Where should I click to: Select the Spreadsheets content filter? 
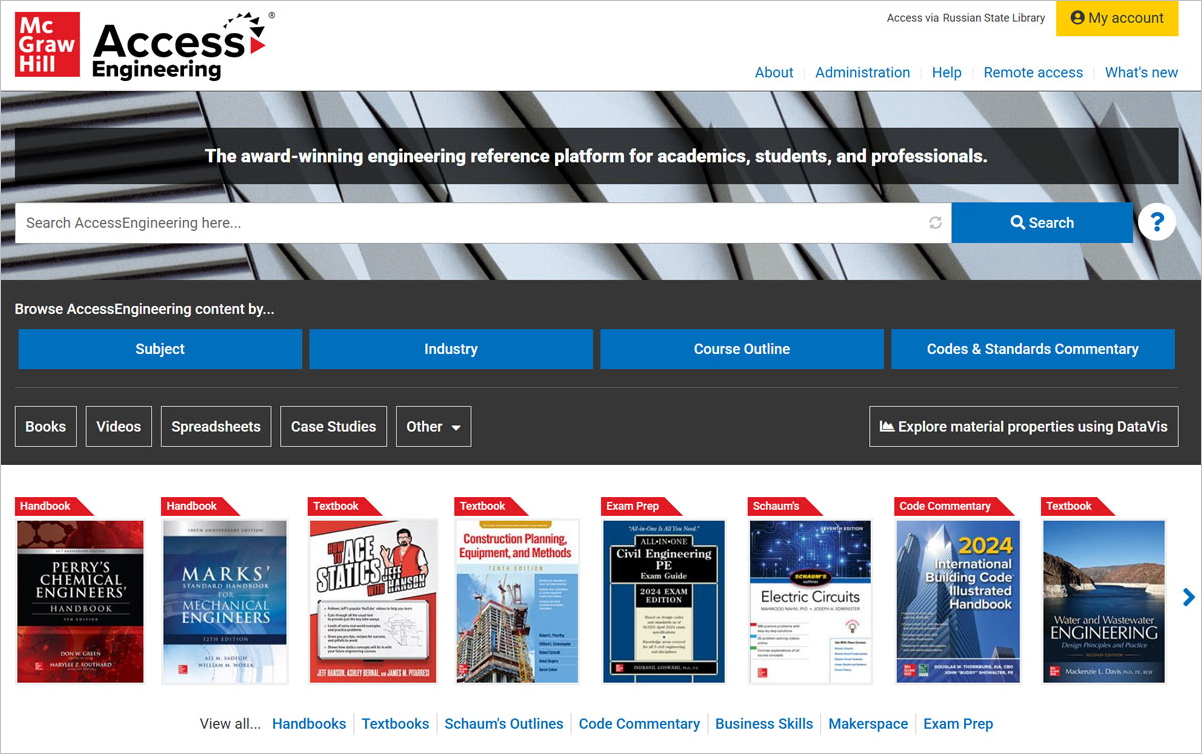pos(216,426)
